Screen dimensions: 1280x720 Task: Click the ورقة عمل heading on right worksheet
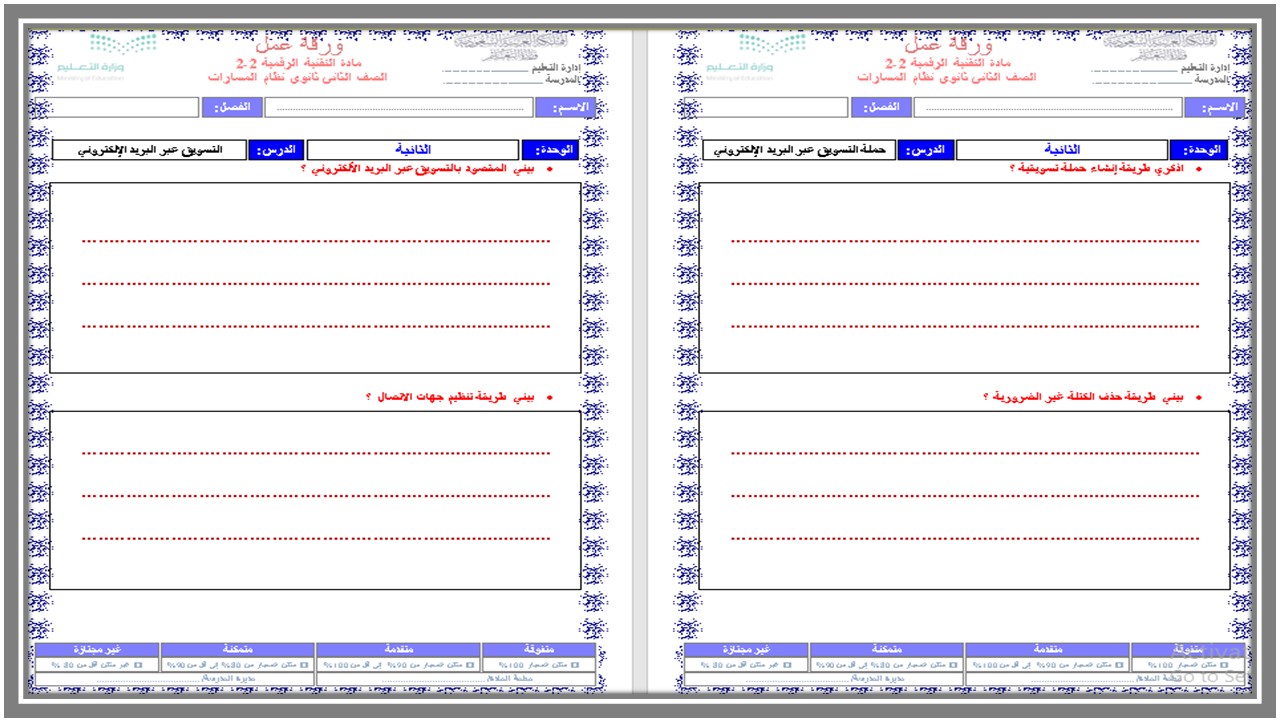coord(949,45)
